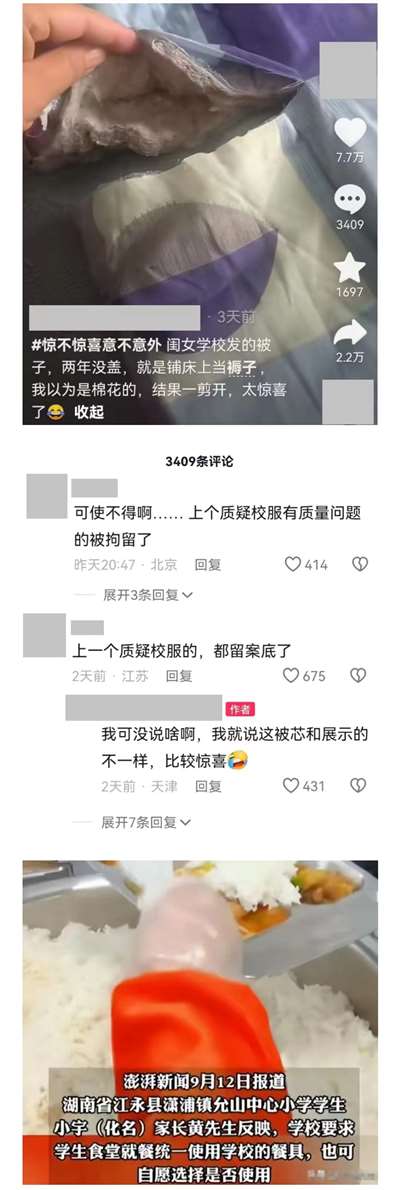Tap the star favorite icon showing 1697
This screenshot has height=1190, width=400.
click(x=350, y=268)
